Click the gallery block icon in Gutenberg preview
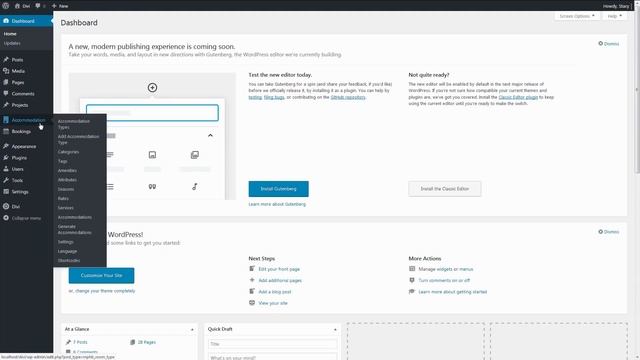 tap(195, 155)
